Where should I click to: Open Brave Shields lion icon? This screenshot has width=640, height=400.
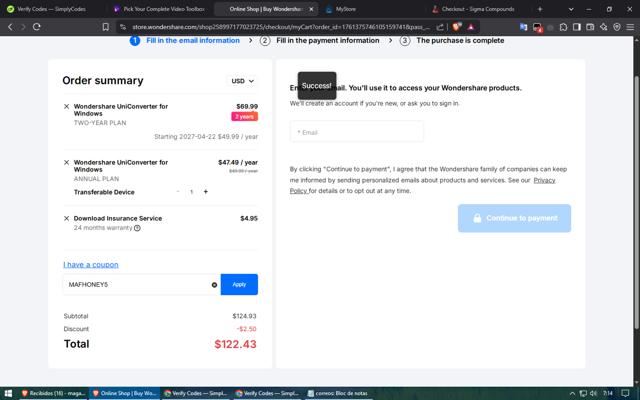pyautogui.click(x=457, y=27)
